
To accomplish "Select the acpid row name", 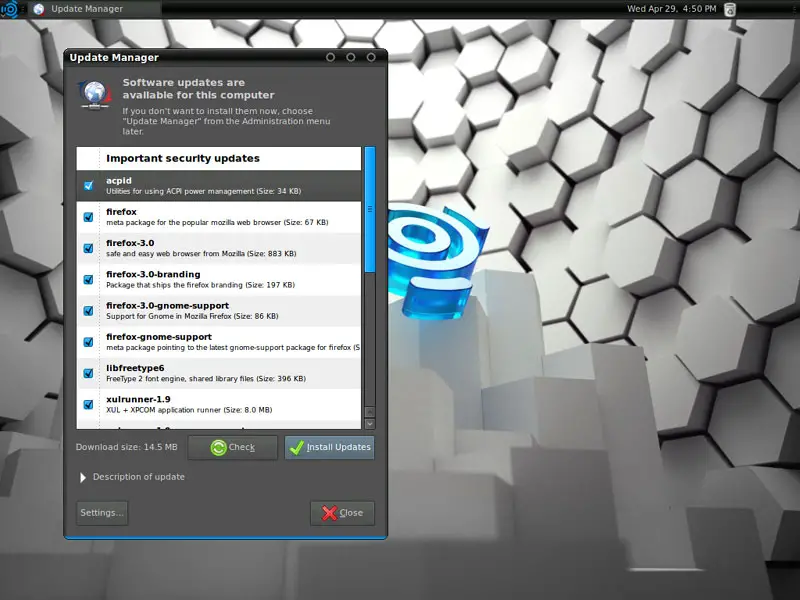I will tap(119, 181).
